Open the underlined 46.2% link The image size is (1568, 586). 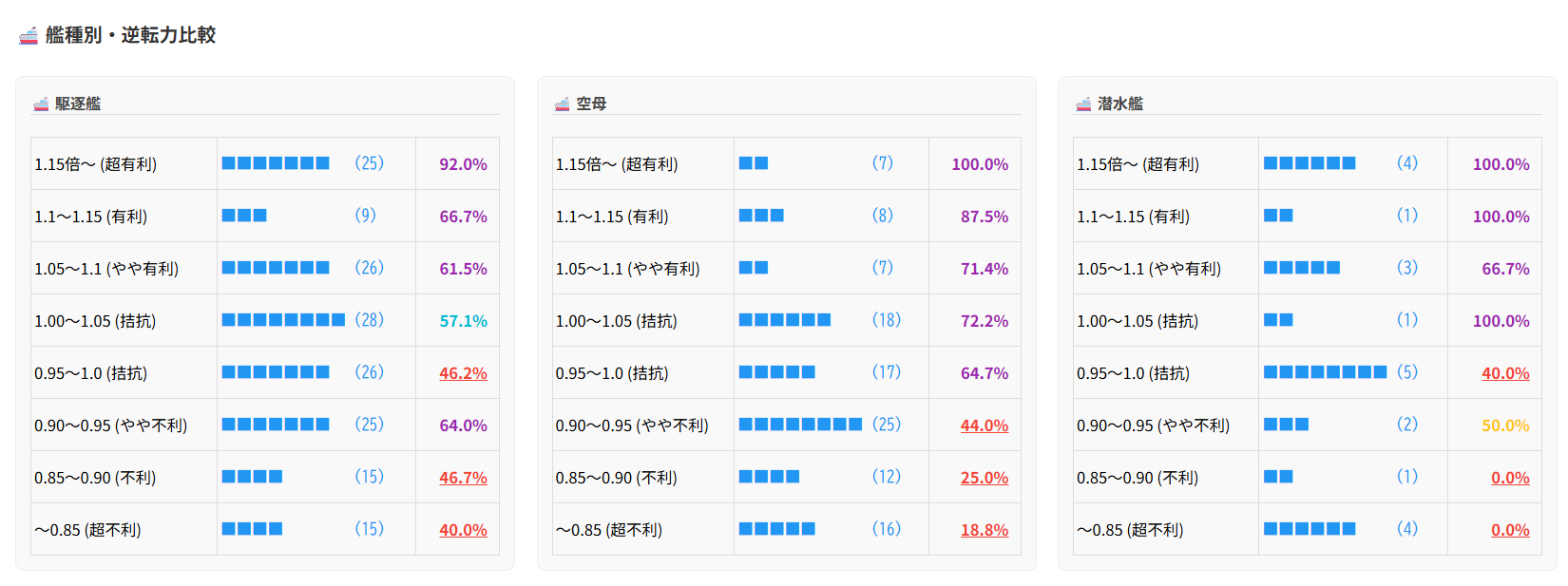coord(463,373)
